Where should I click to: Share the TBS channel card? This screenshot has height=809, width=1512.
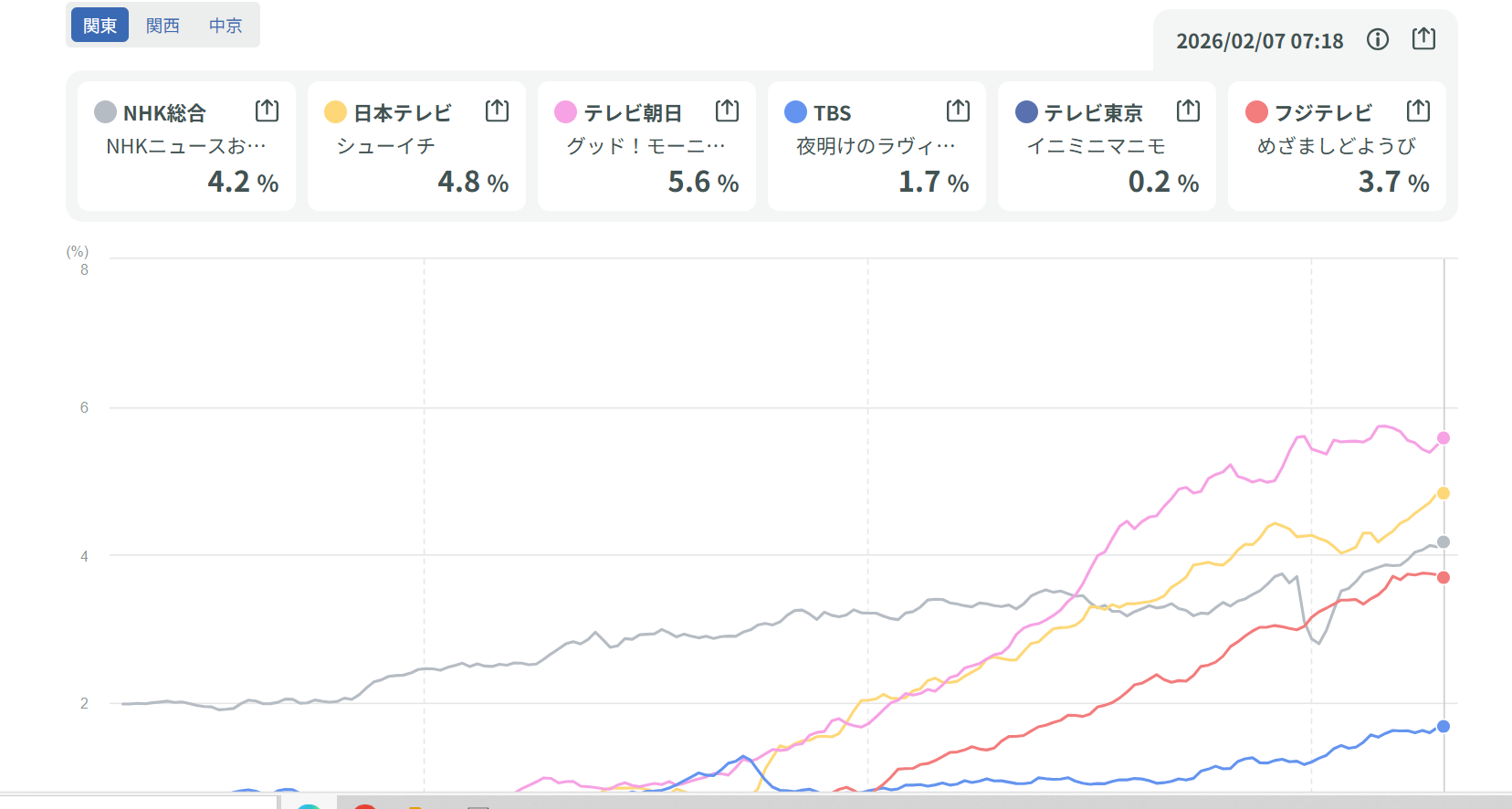958,111
